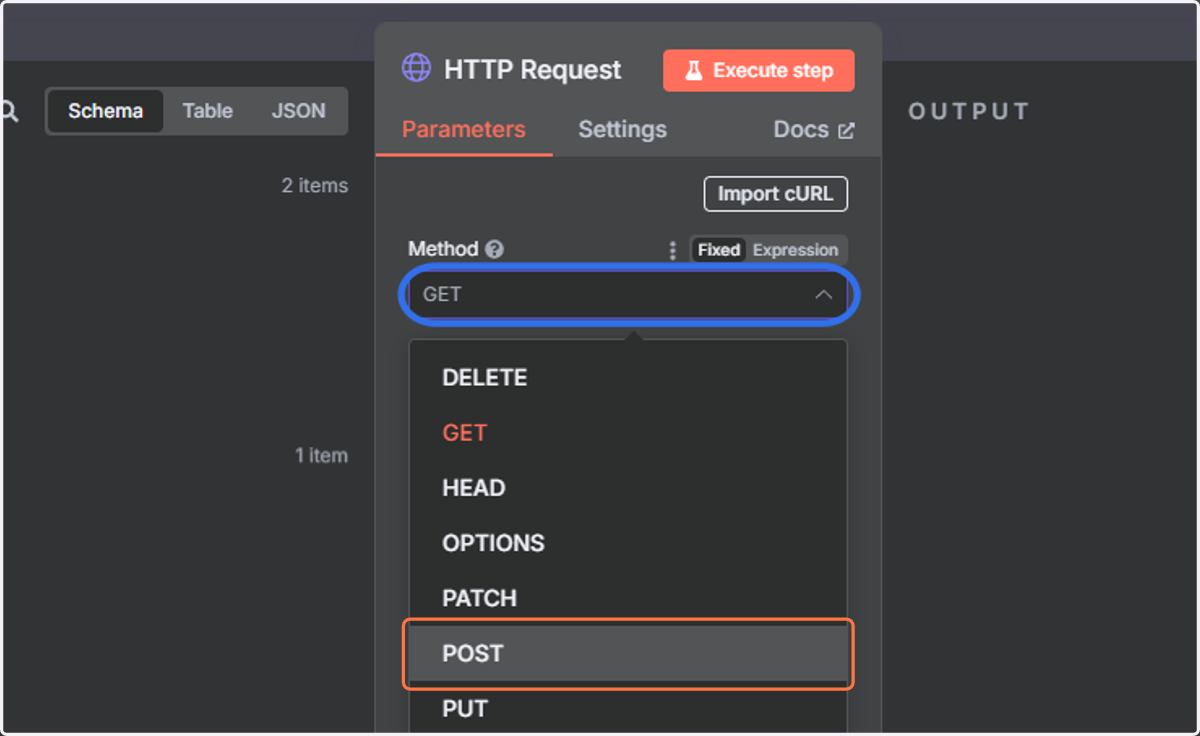The height and width of the screenshot is (736, 1200).
Task: Open the Docs link
Action: (814, 130)
